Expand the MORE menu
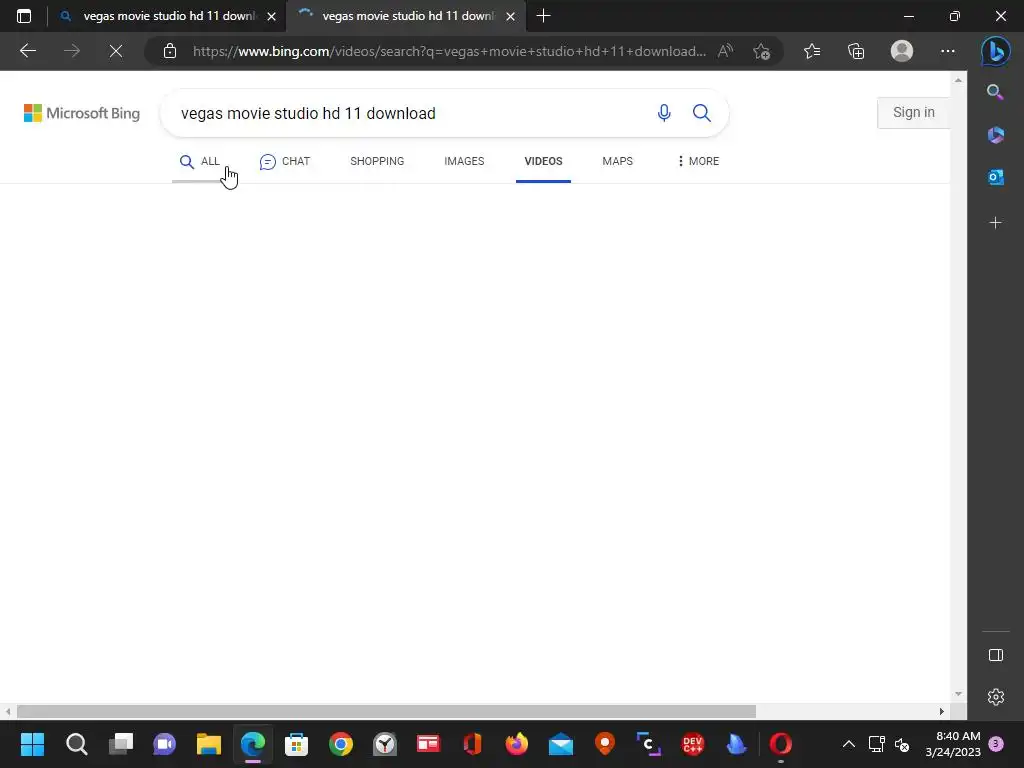Image resolution: width=1024 pixels, height=768 pixels. click(x=697, y=161)
